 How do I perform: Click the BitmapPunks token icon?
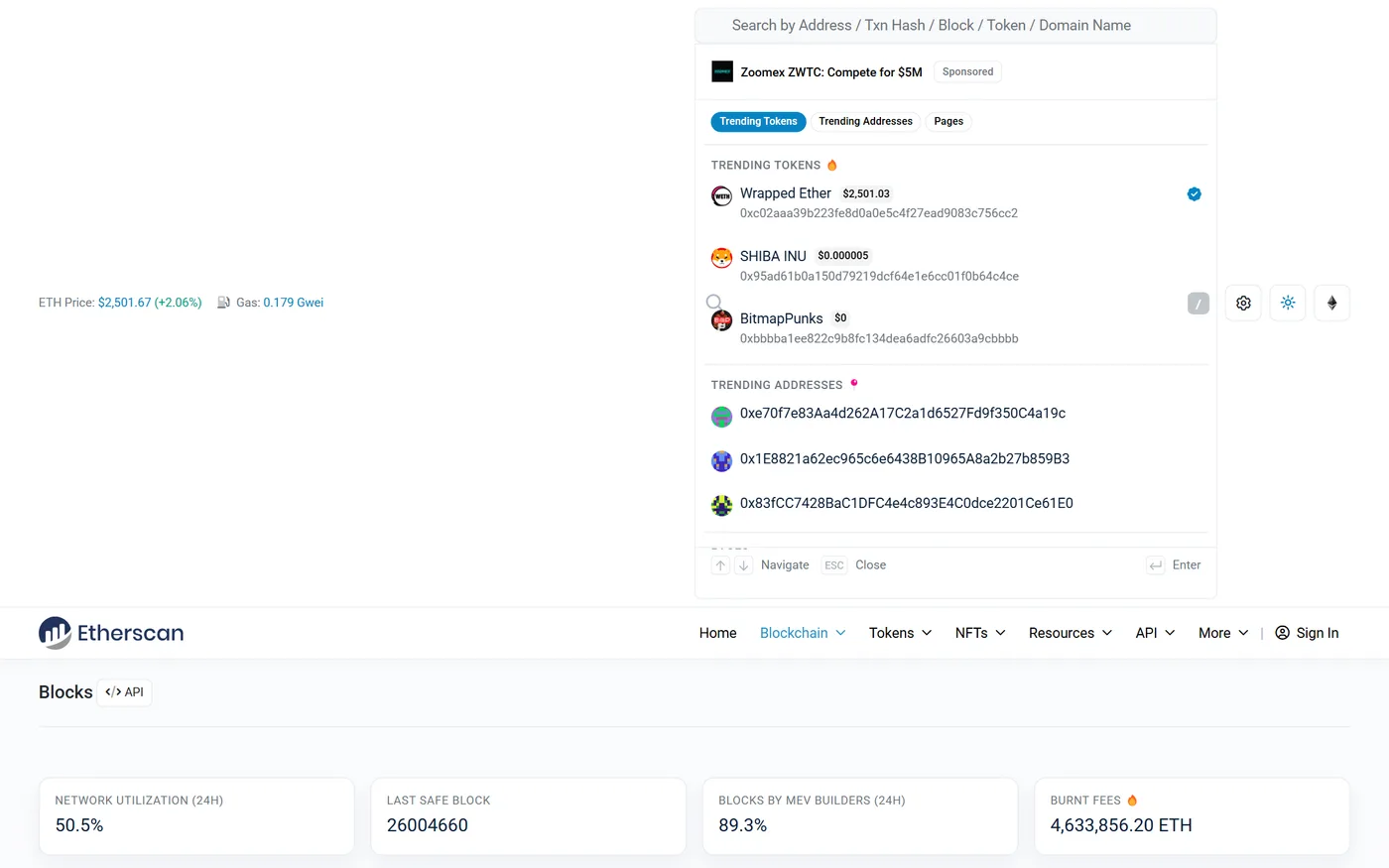click(722, 320)
